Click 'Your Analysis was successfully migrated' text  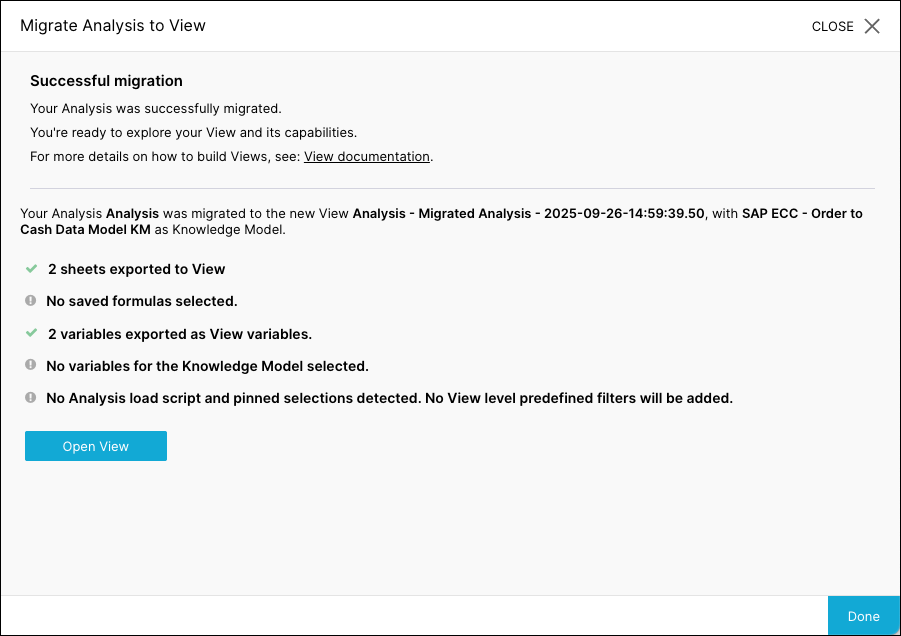pos(156,108)
